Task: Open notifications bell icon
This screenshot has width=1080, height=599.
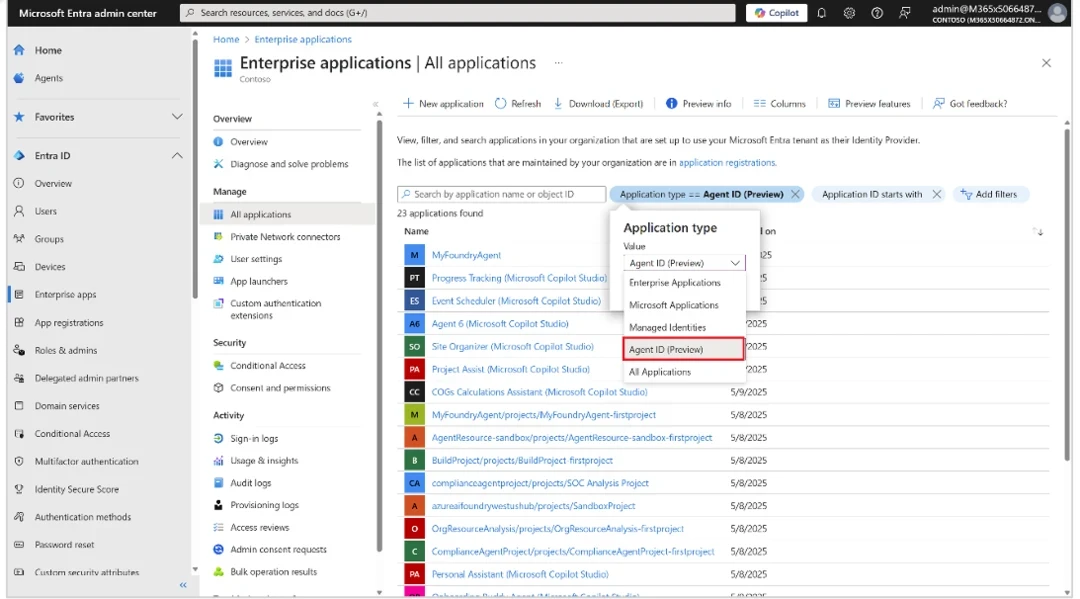Action: point(821,13)
